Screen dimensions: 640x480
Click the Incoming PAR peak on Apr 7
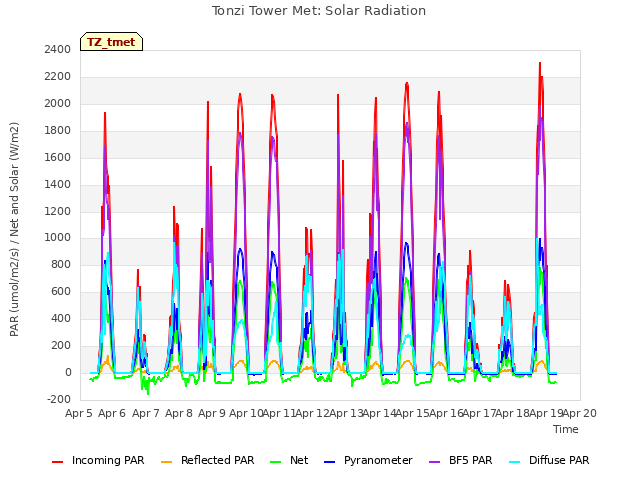(x=138, y=270)
